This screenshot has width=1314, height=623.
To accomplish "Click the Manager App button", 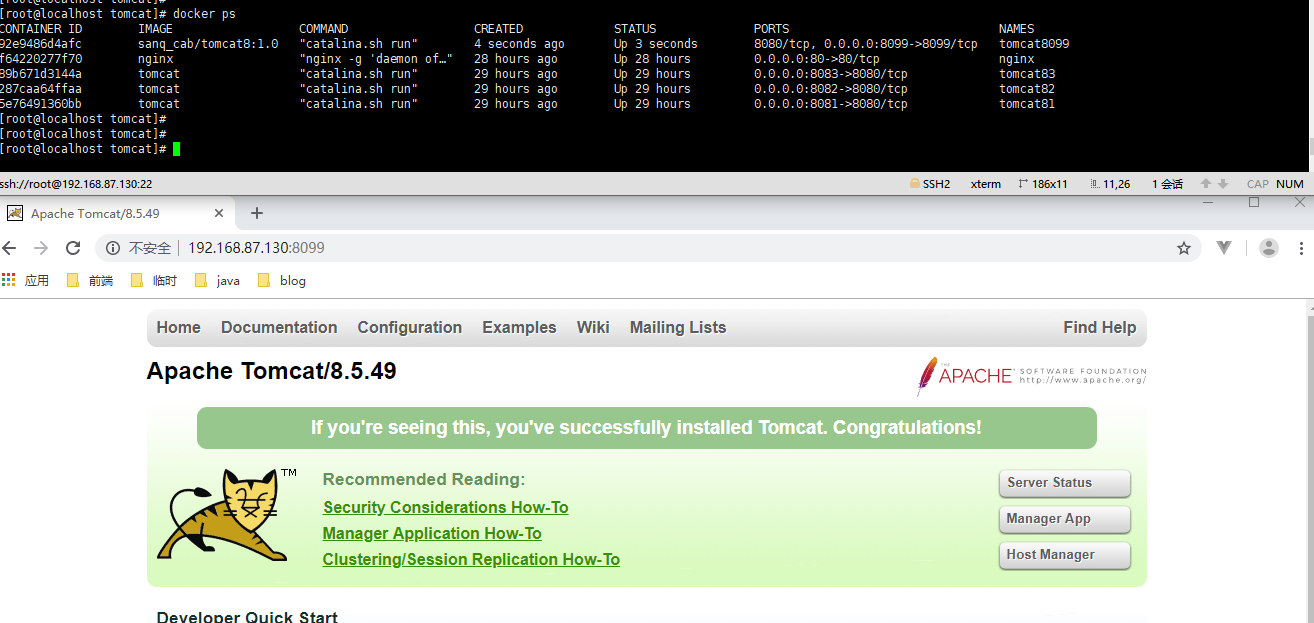I will pyautogui.click(x=1064, y=519).
